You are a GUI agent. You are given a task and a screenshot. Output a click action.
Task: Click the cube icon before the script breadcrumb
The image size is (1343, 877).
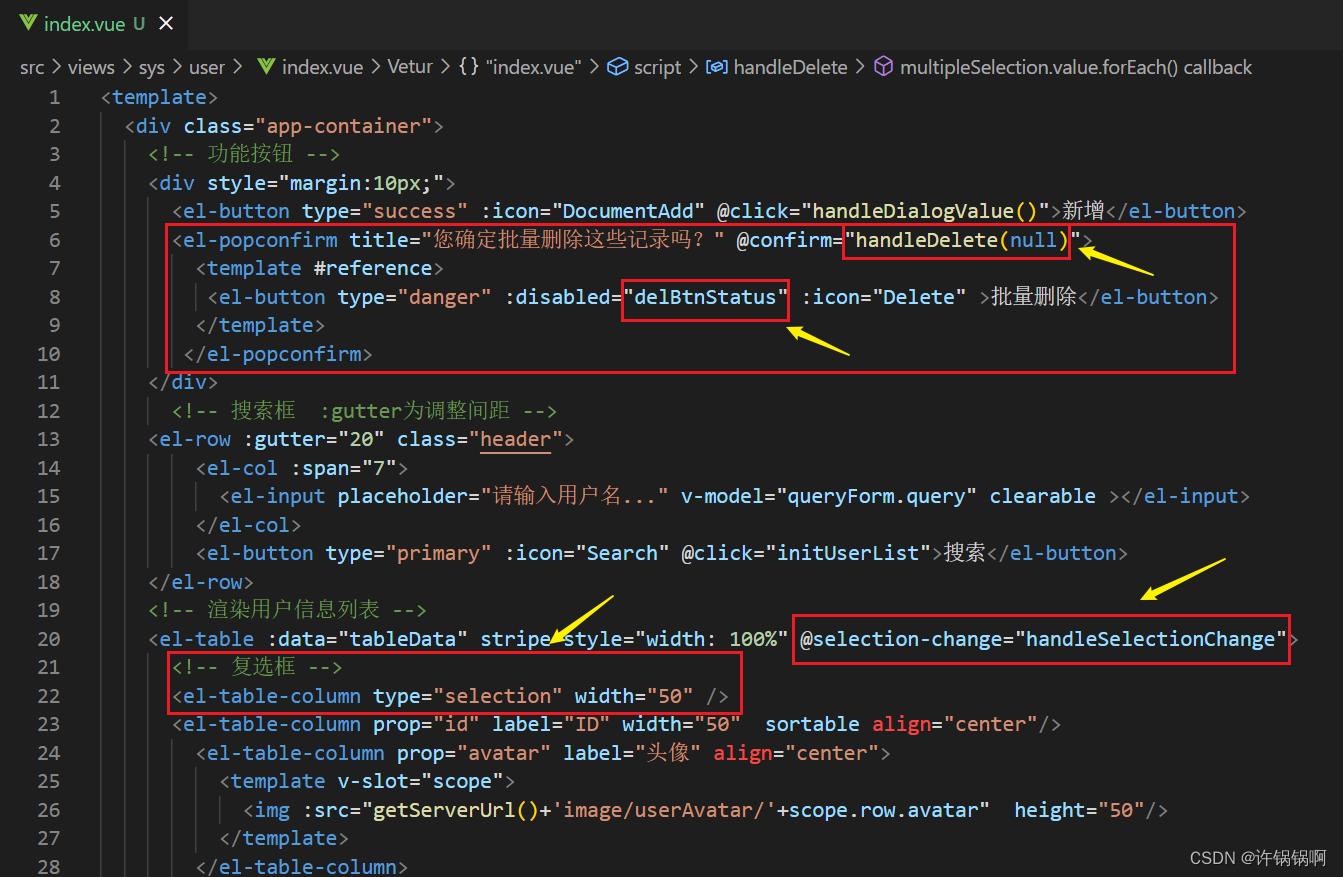[618, 67]
